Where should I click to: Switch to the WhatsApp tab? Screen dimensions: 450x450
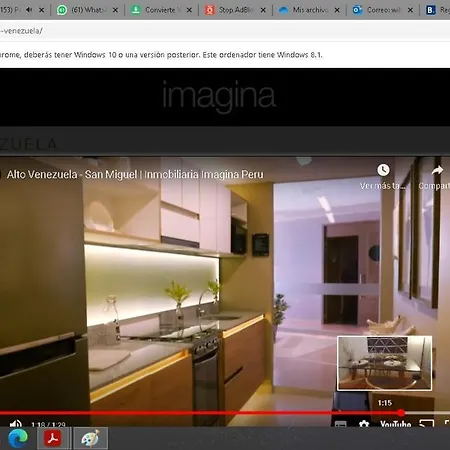[83, 10]
